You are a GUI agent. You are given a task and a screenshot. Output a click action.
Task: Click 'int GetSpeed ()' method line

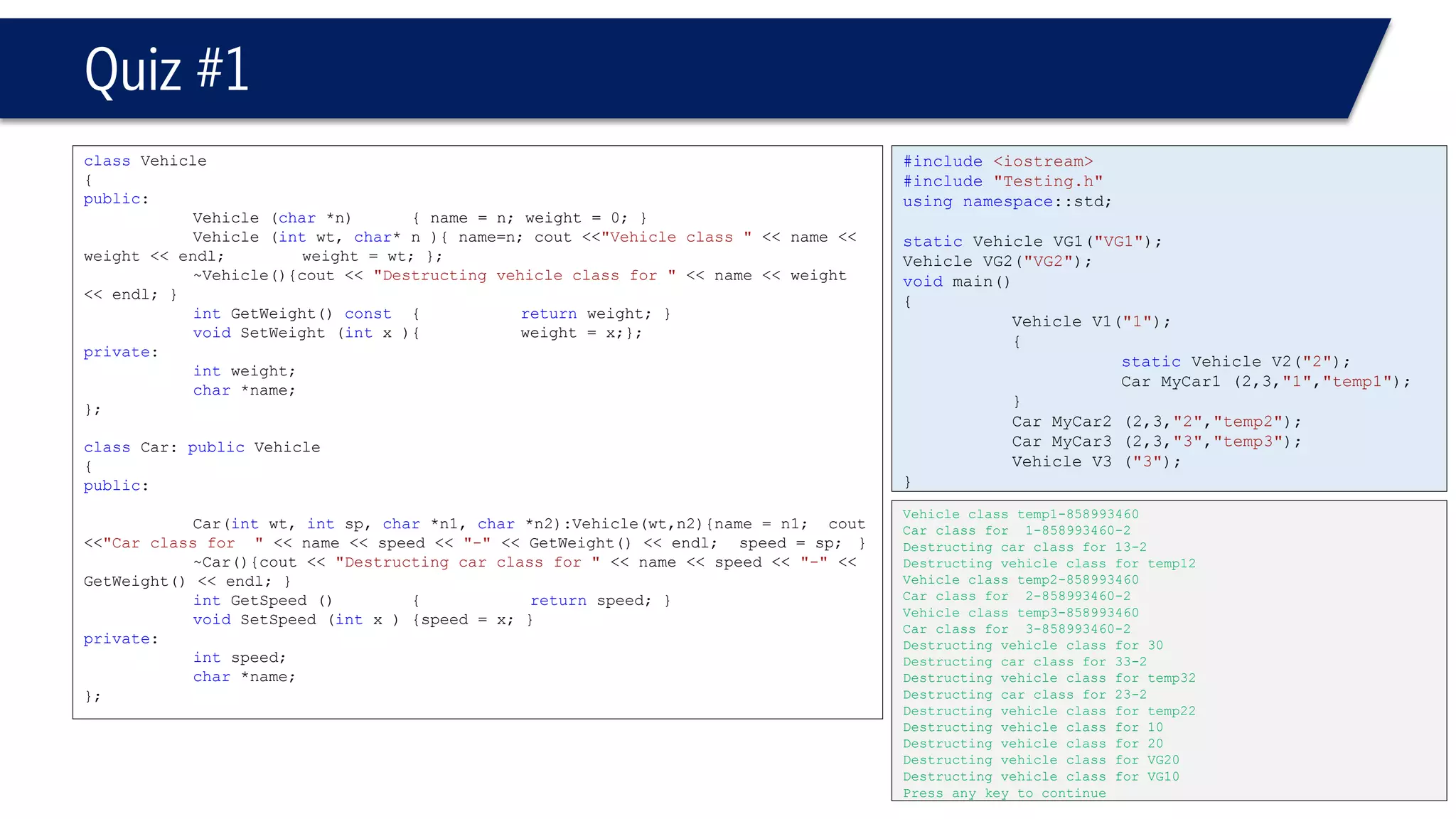tap(262, 601)
